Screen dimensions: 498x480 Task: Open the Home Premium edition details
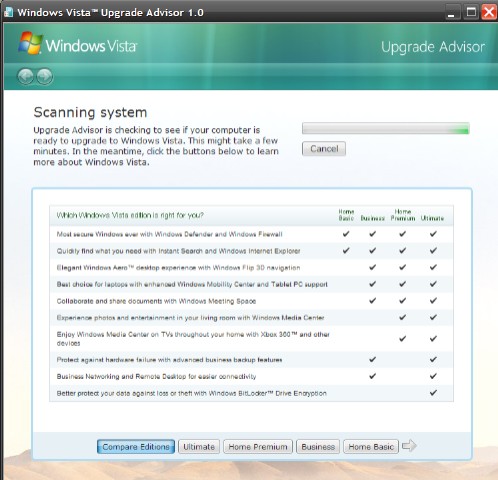258,447
